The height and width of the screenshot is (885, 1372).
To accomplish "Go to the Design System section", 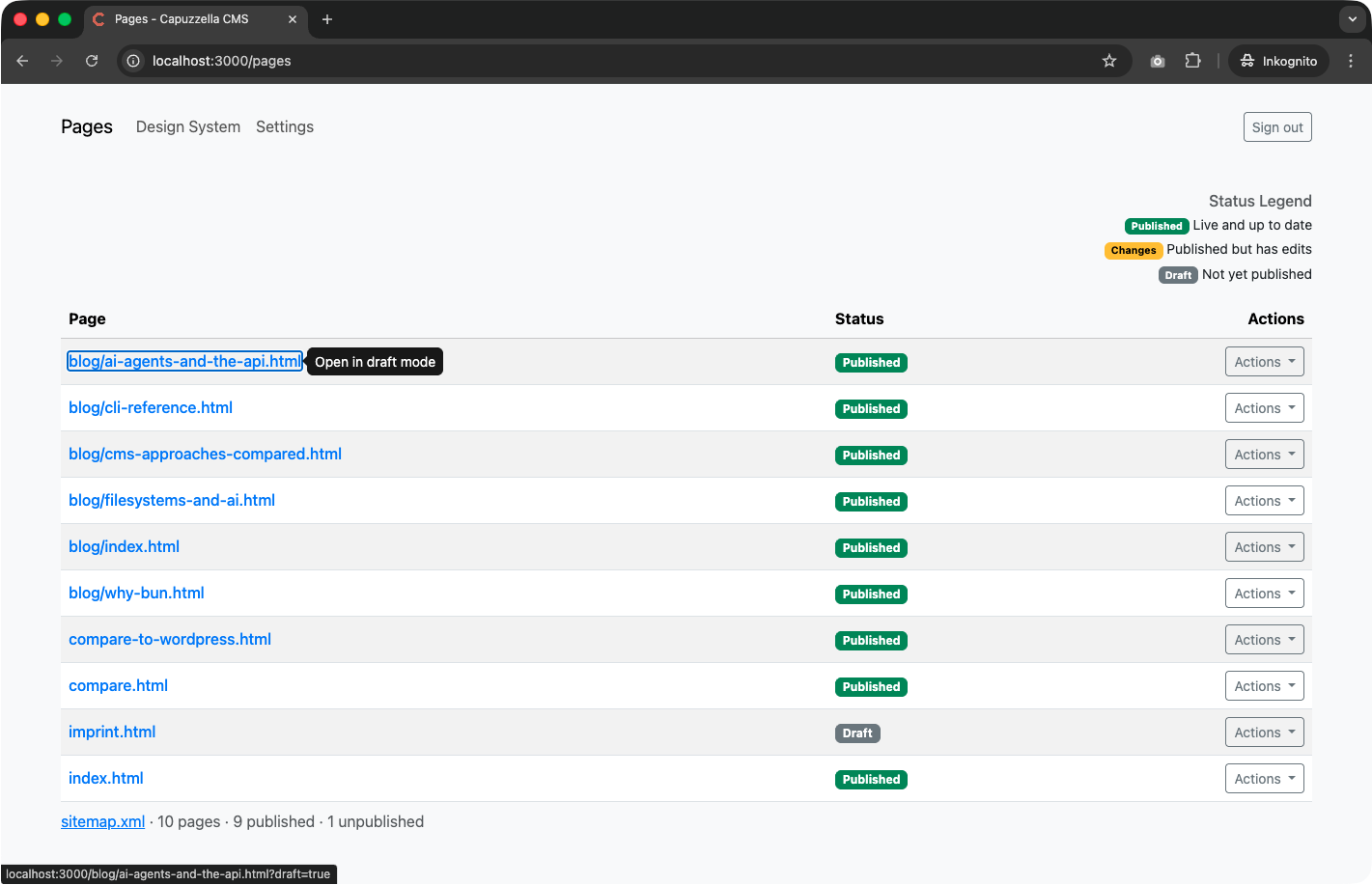I will point(187,126).
